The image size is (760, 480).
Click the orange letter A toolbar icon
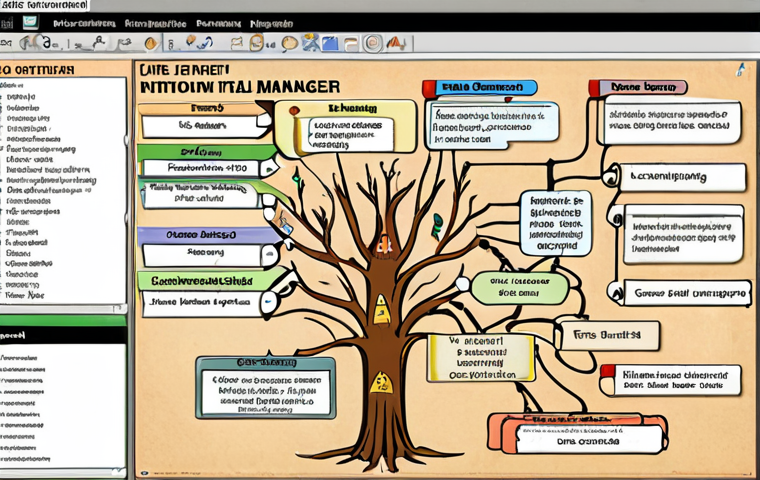(396, 43)
